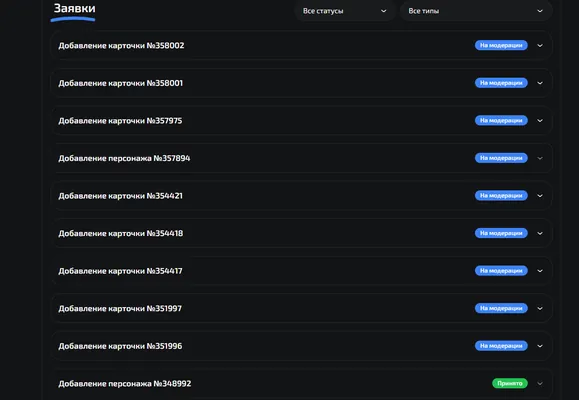Click "На модерации" badge of request №354418
This screenshot has height=400, width=579.
click(x=501, y=233)
